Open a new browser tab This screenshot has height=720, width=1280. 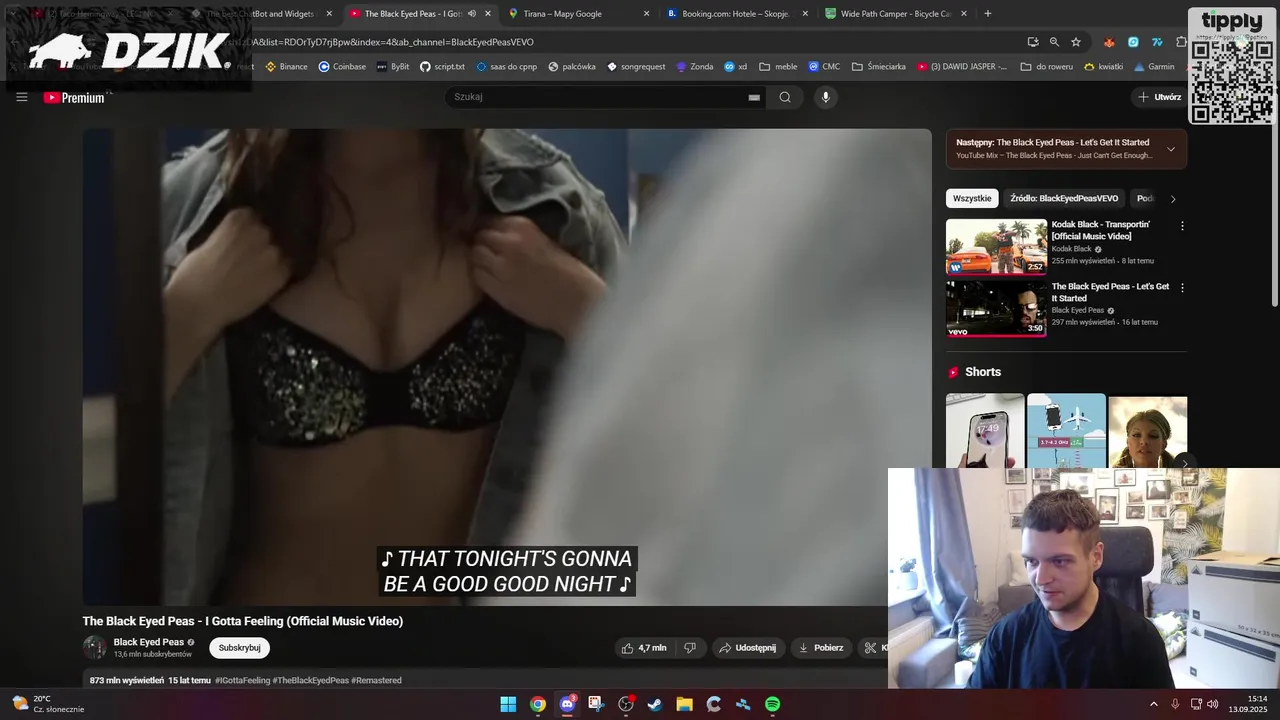pos(988,14)
